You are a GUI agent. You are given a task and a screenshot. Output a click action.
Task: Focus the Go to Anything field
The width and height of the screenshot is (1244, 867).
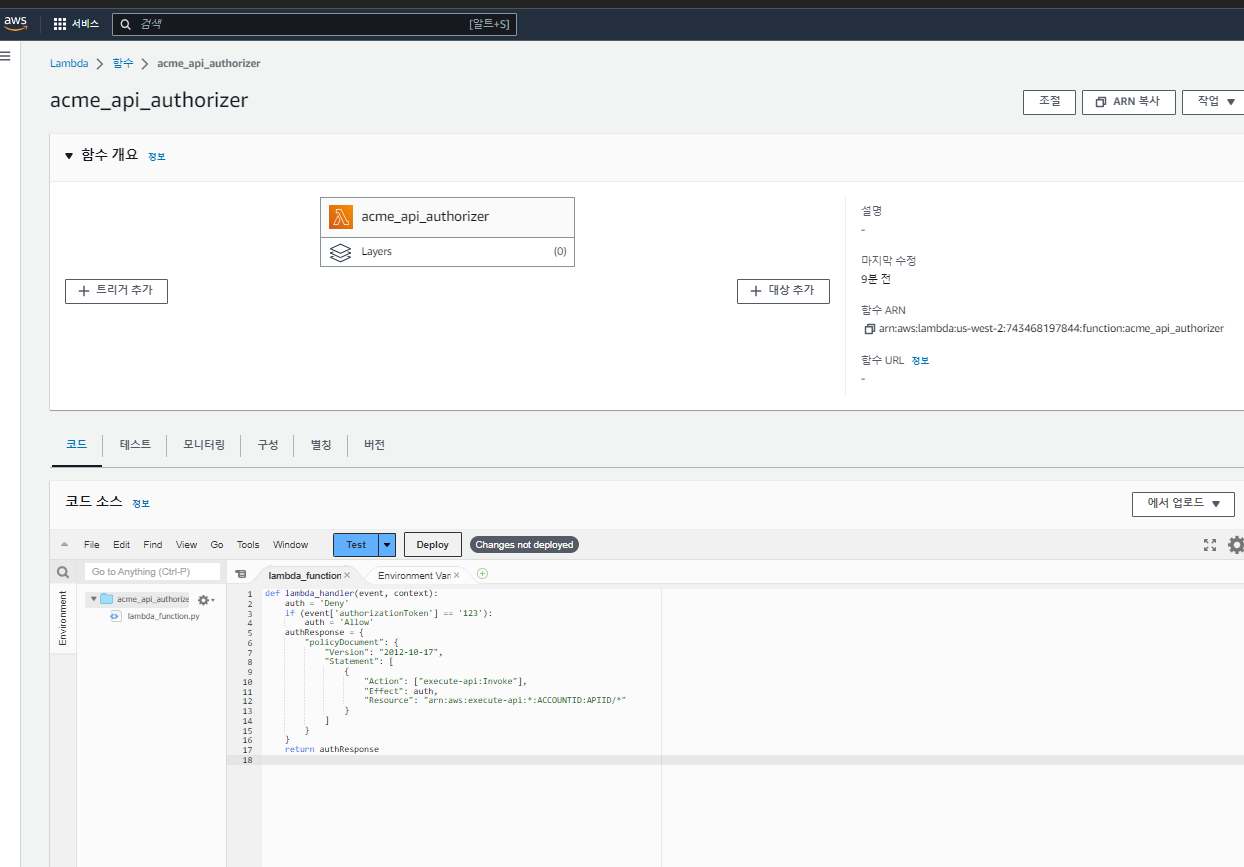(152, 572)
